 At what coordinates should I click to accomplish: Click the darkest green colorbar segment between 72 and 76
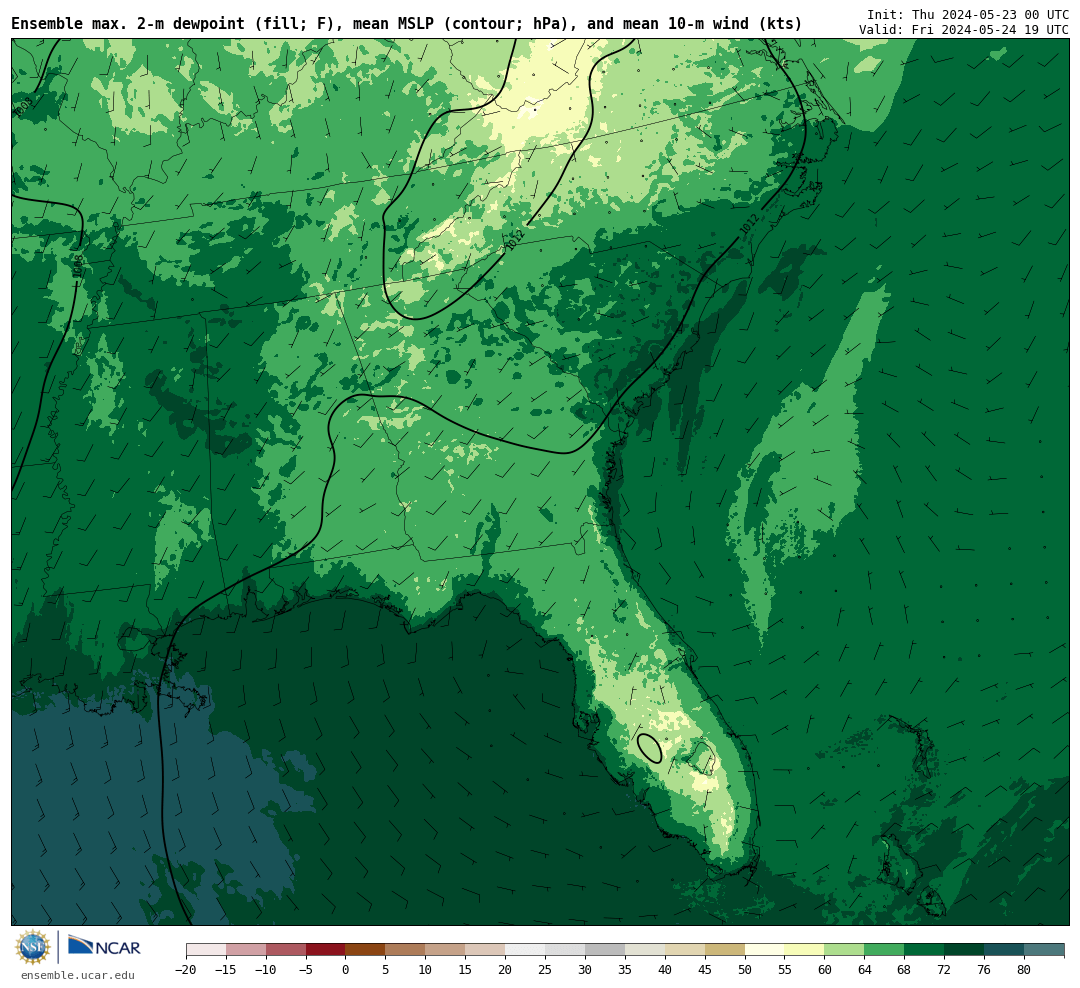coord(965,950)
